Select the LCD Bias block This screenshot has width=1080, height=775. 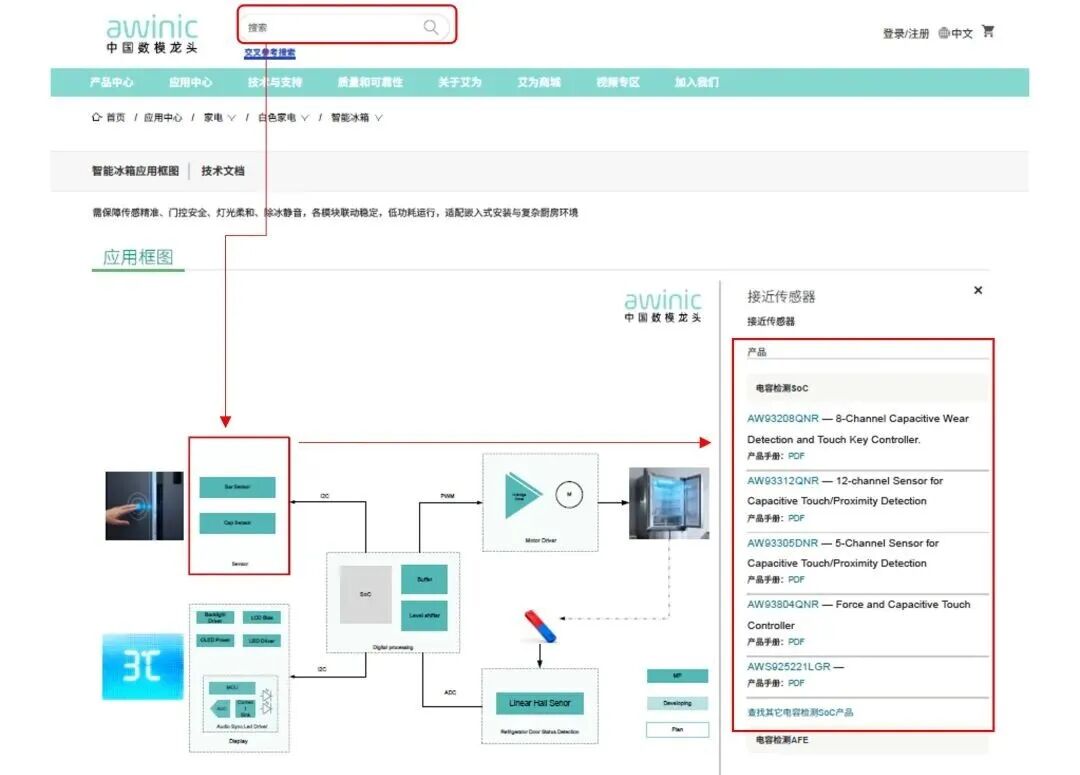click(262, 617)
